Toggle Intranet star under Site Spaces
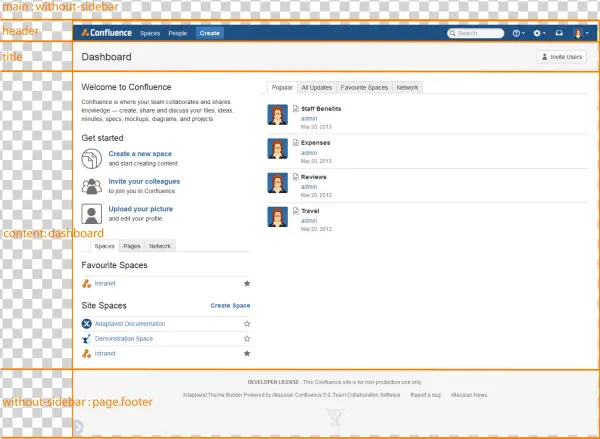 [x=247, y=354]
